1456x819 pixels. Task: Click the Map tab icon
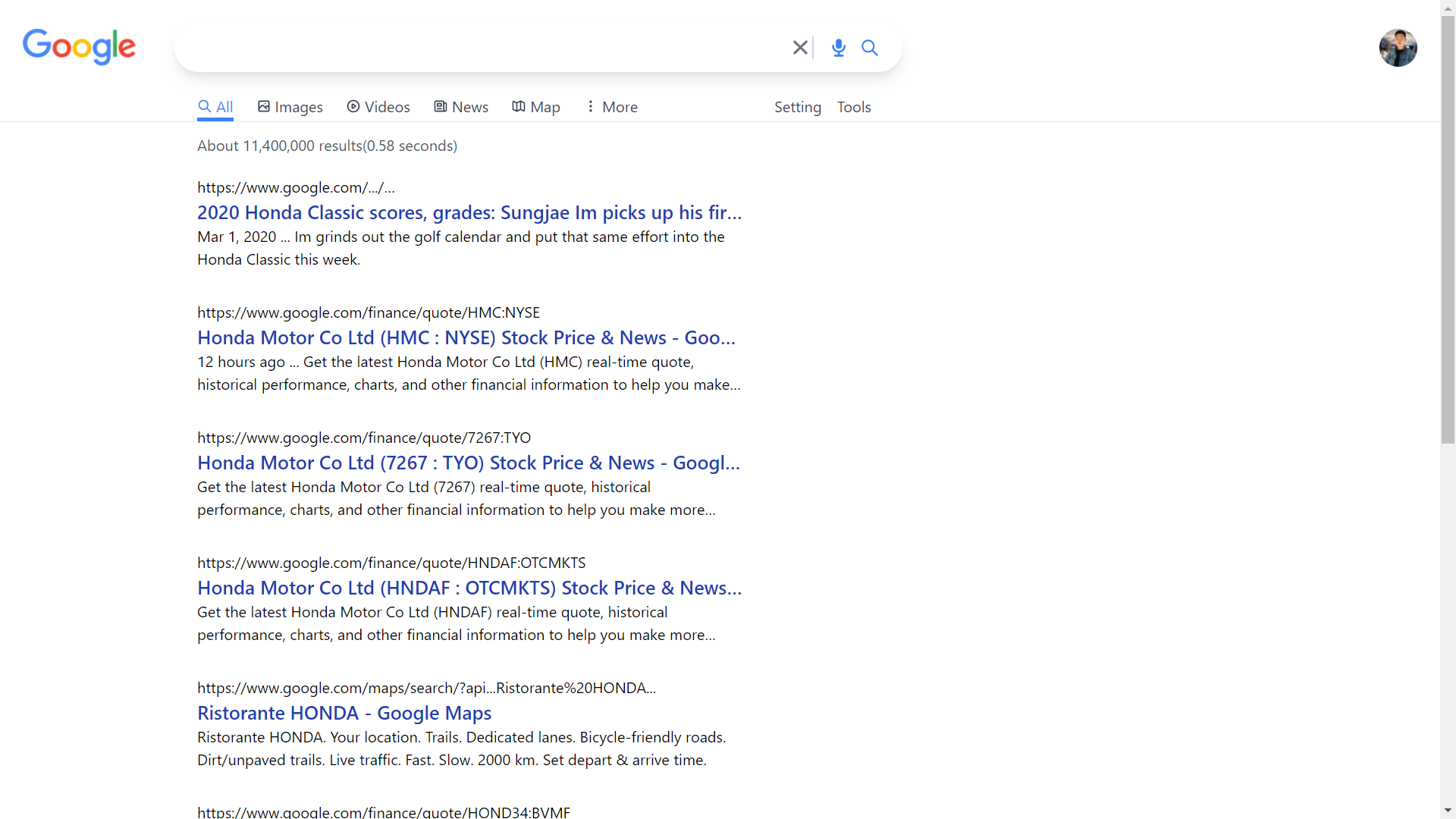pyautogui.click(x=519, y=107)
